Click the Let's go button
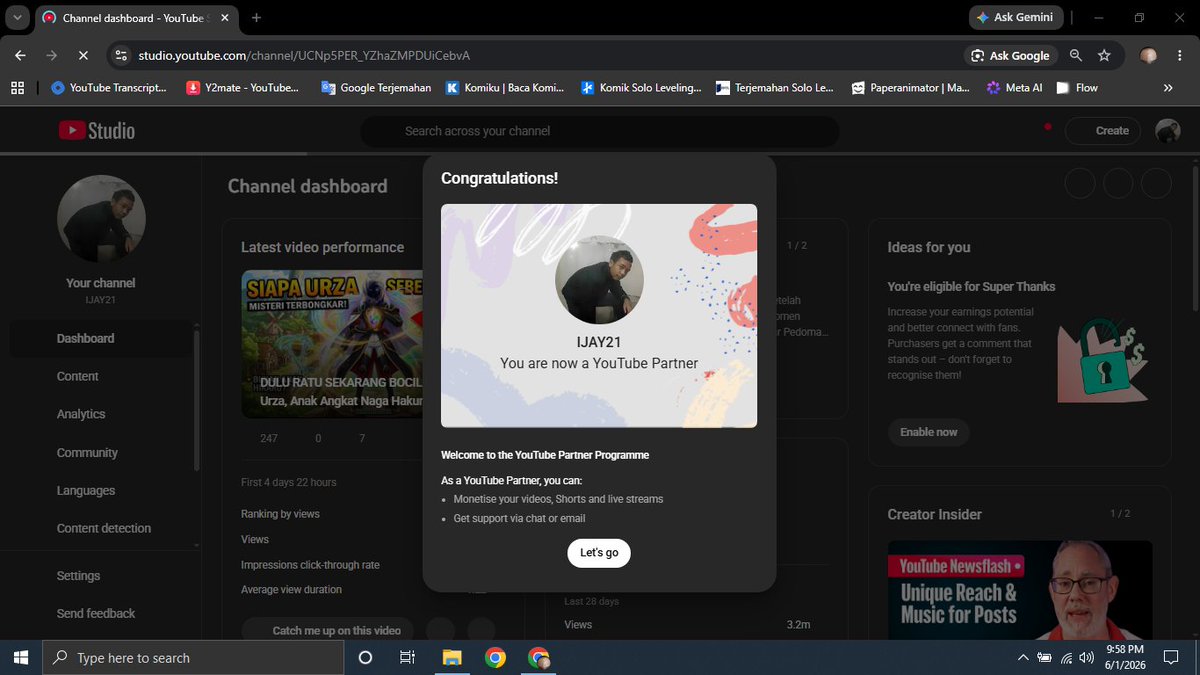1200x675 pixels. [599, 553]
